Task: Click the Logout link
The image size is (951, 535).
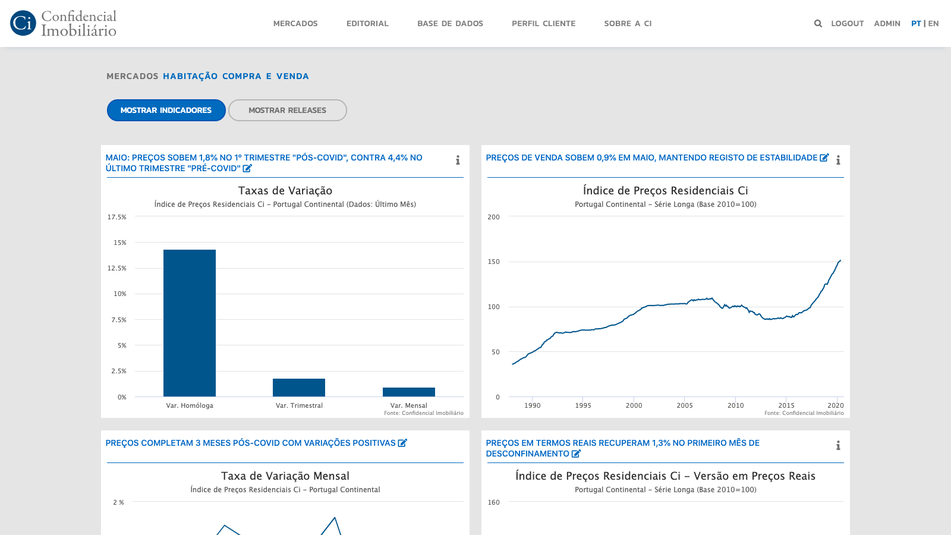Action: (x=847, y=24)
